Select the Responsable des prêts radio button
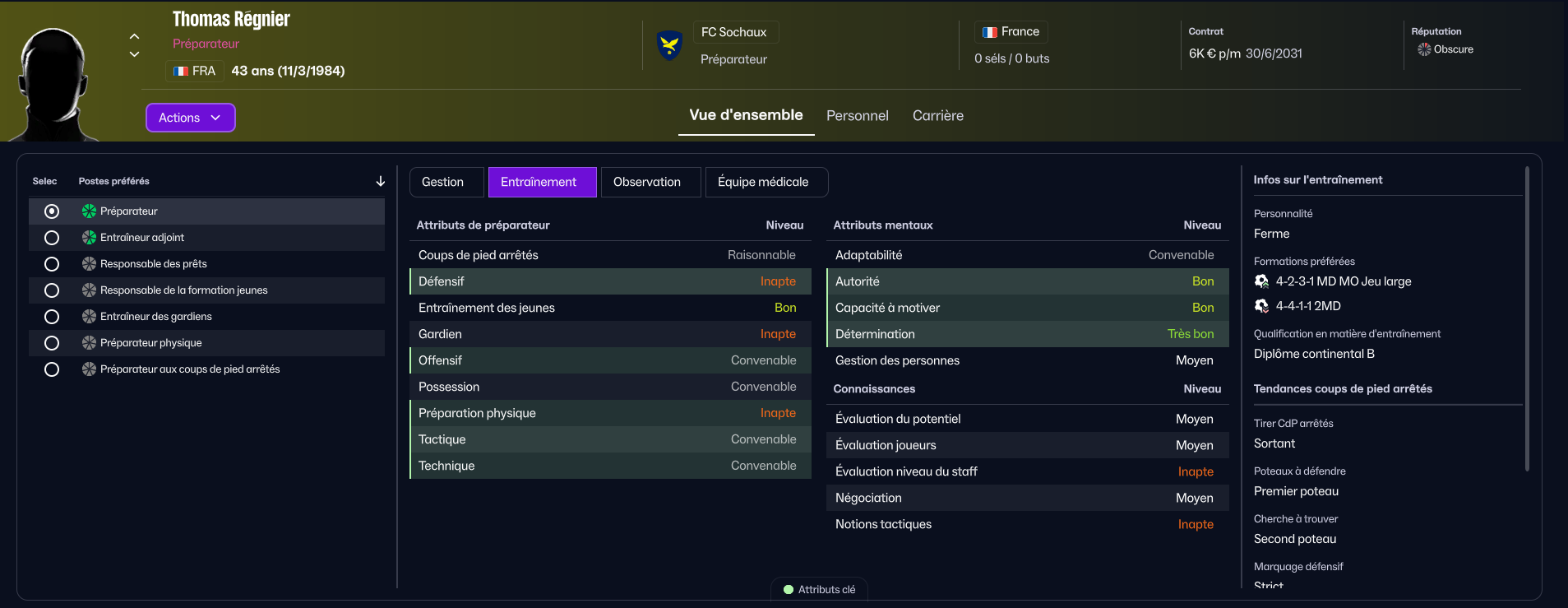This screenshot has width=1568, height=608. [52, 264]
